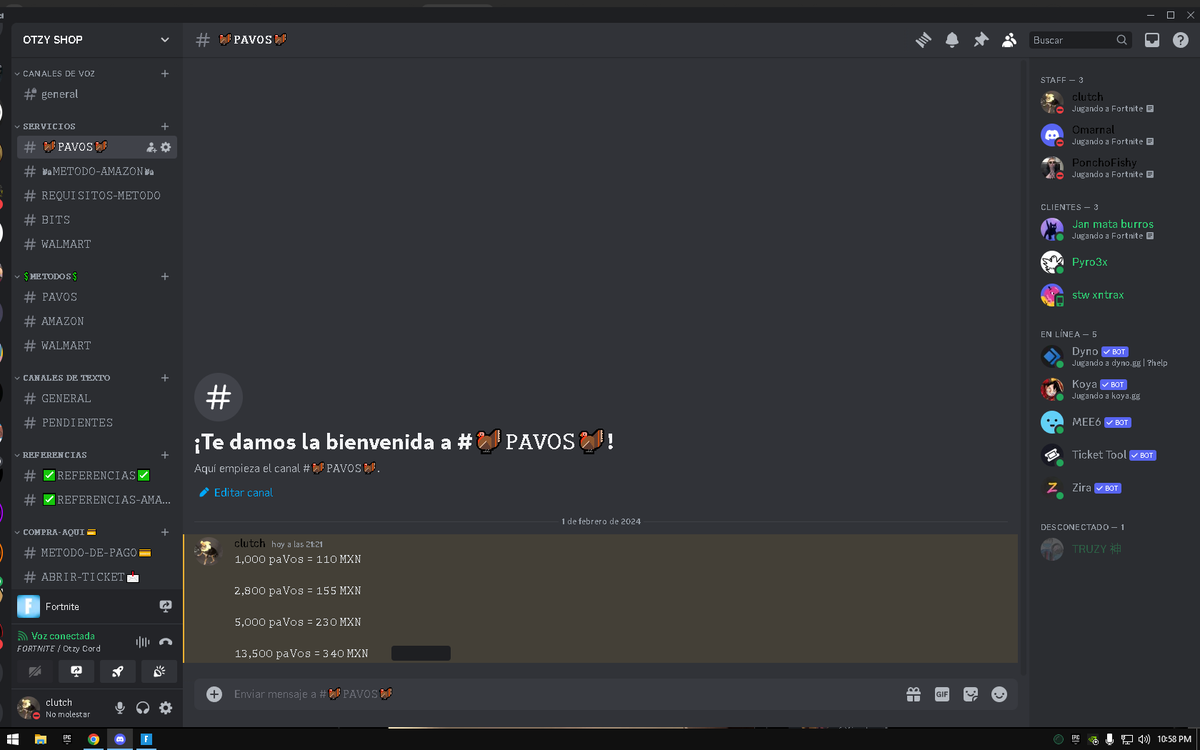Toggle the member list icon
The image size is (1200, 750).
click(1009, 40)
